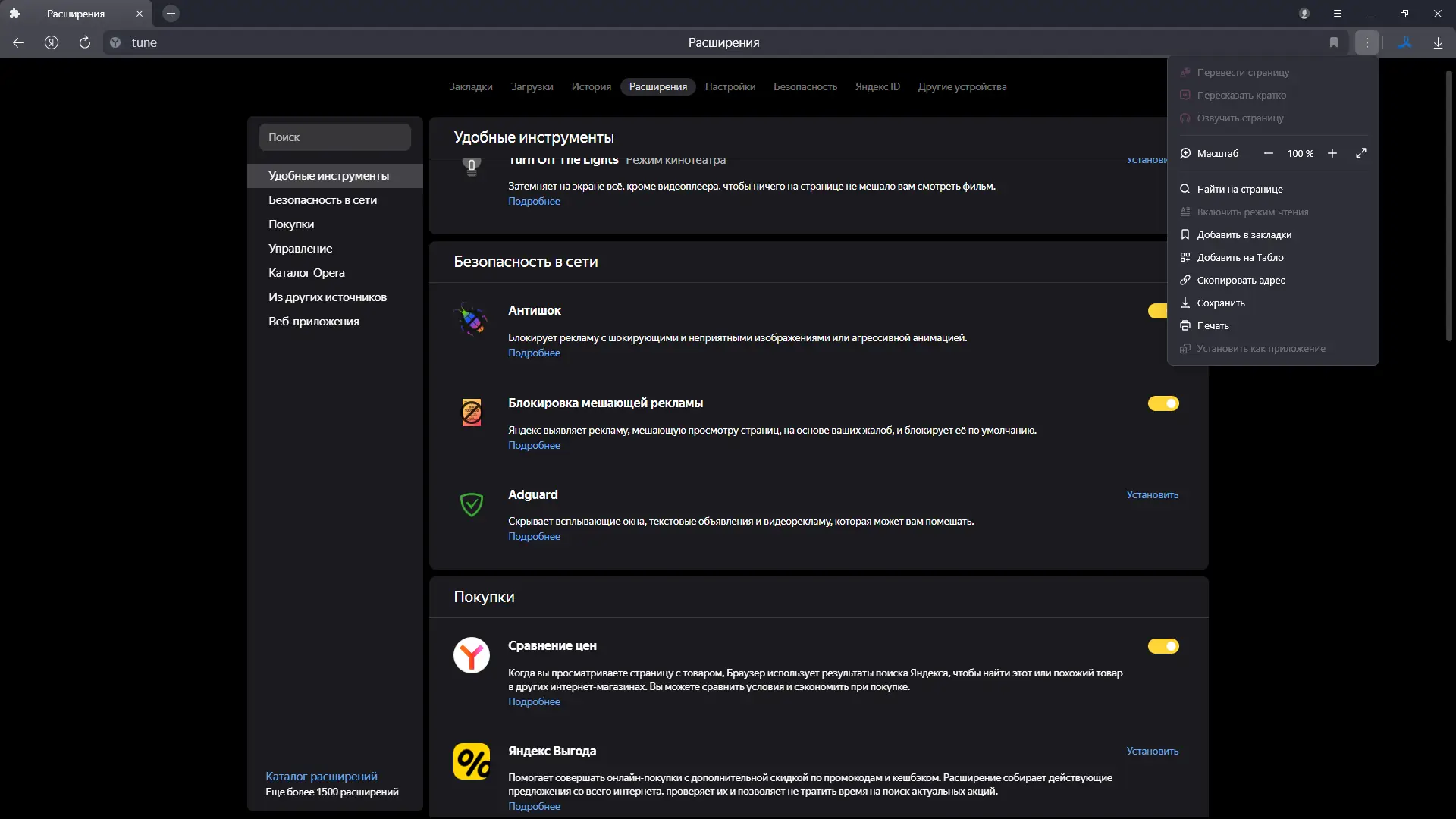The image size is (1456, 819).
Task: Open a new tab with plus icon
Action: click(x=171, y=14)
